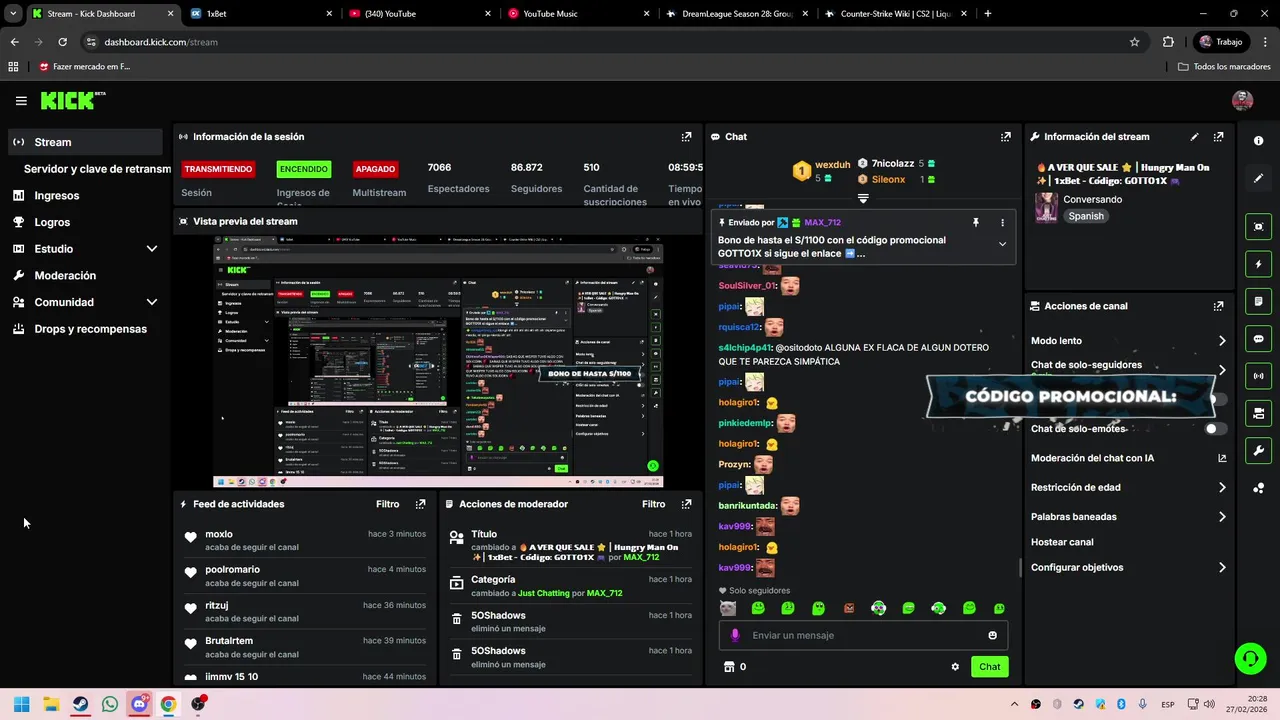Screen dimensions: 1280x720
Task: Pop out the Acciones de canal panel
Action: pyautogui.click(x=1218, y=306)
